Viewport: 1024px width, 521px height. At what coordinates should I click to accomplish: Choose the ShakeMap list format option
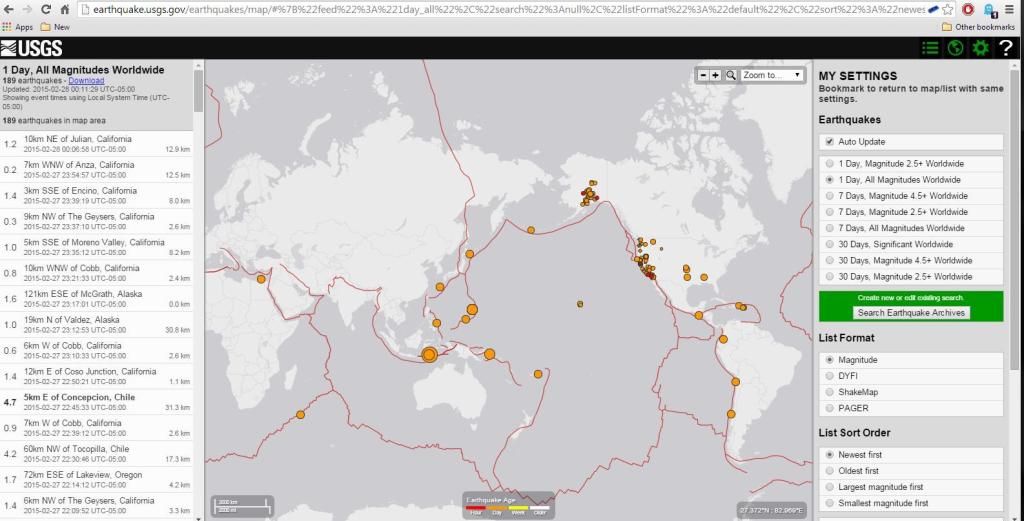click(828, 392)
